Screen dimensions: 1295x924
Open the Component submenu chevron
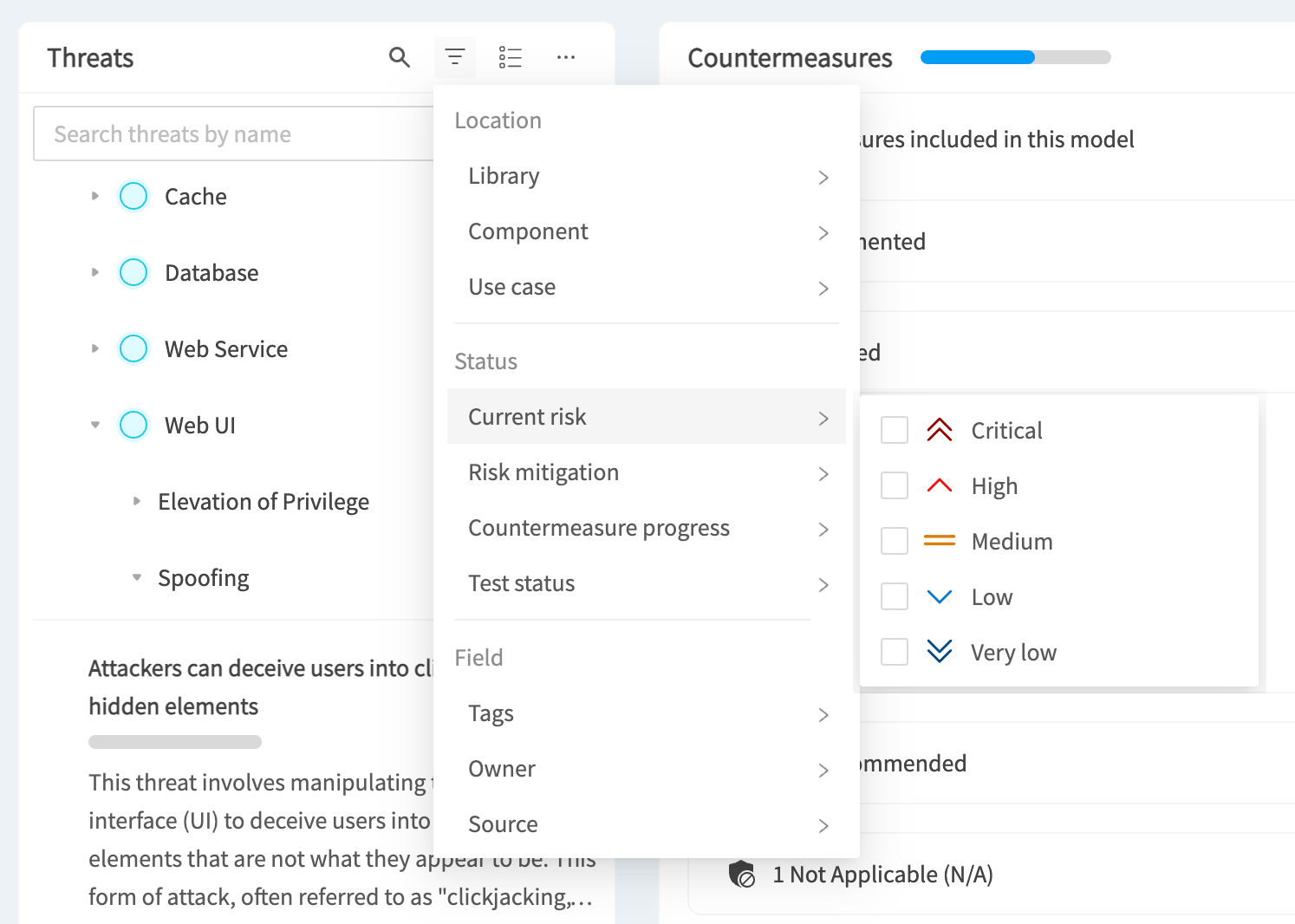pos(823,232)
